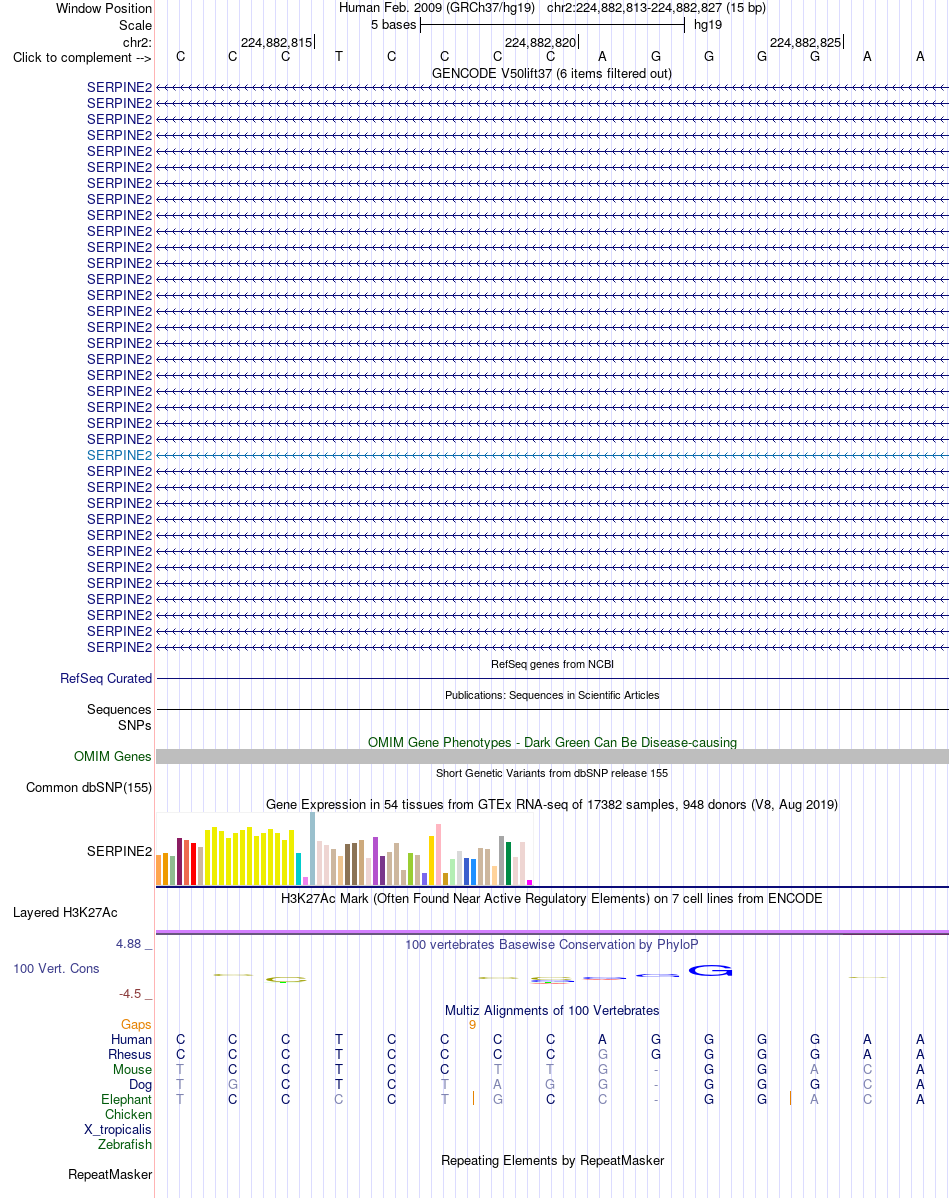Click the 'X_tropicalis' alignment row label
Viewport: 950px width, 1198px height.
click(x=118, y=1130)
